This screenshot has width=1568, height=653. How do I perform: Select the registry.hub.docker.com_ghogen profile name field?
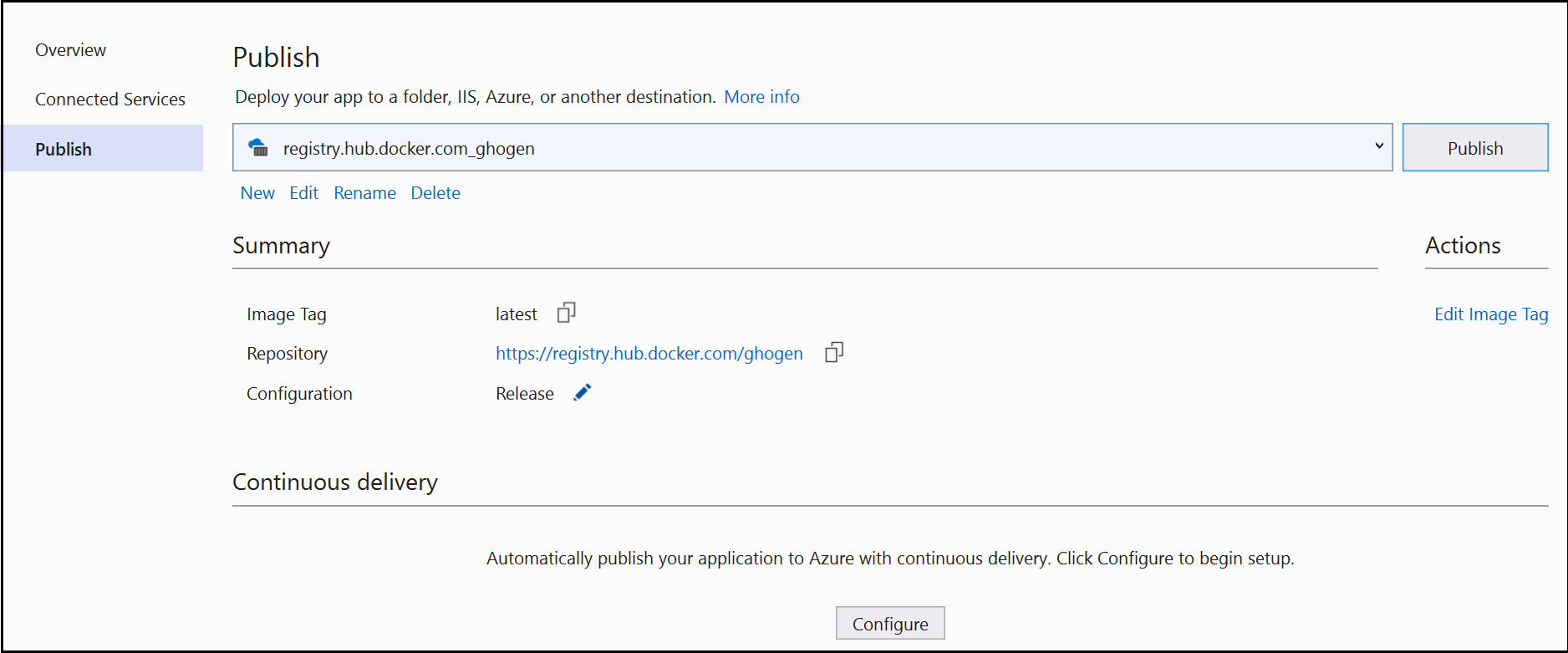tap(409, 149)
